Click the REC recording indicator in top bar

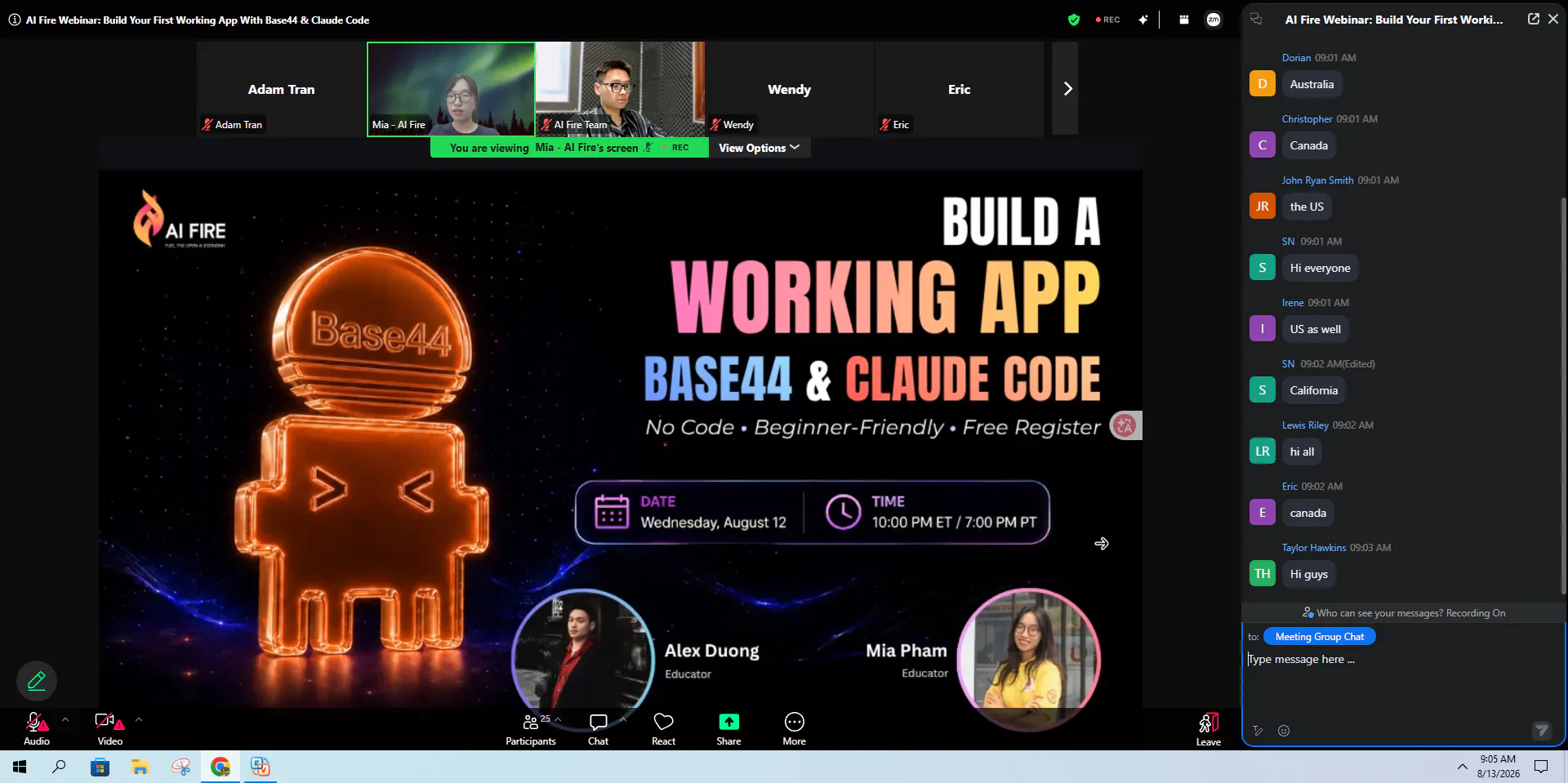coord(1108,20)
